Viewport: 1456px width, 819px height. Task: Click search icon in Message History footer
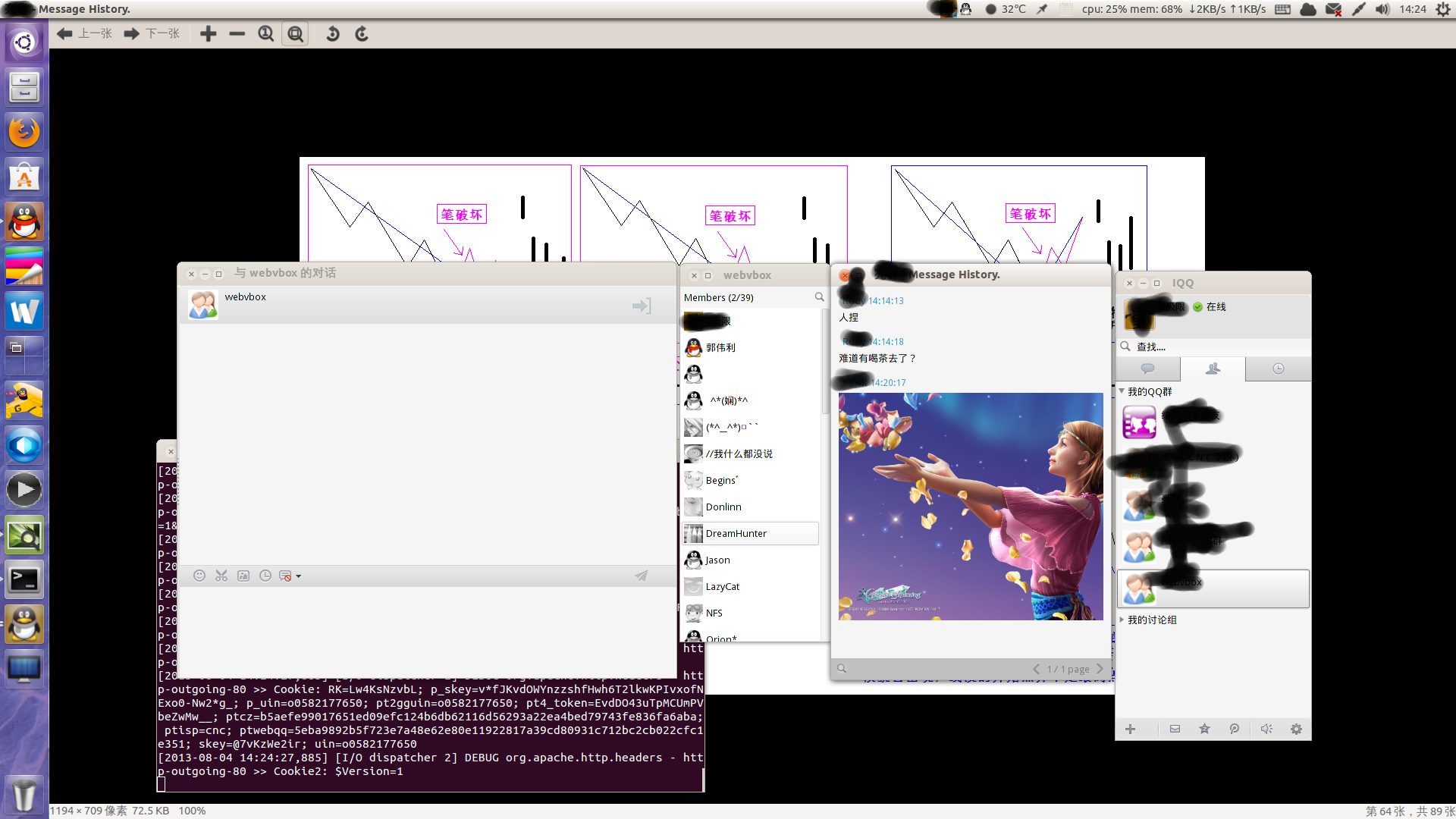[x=842, y=669]
